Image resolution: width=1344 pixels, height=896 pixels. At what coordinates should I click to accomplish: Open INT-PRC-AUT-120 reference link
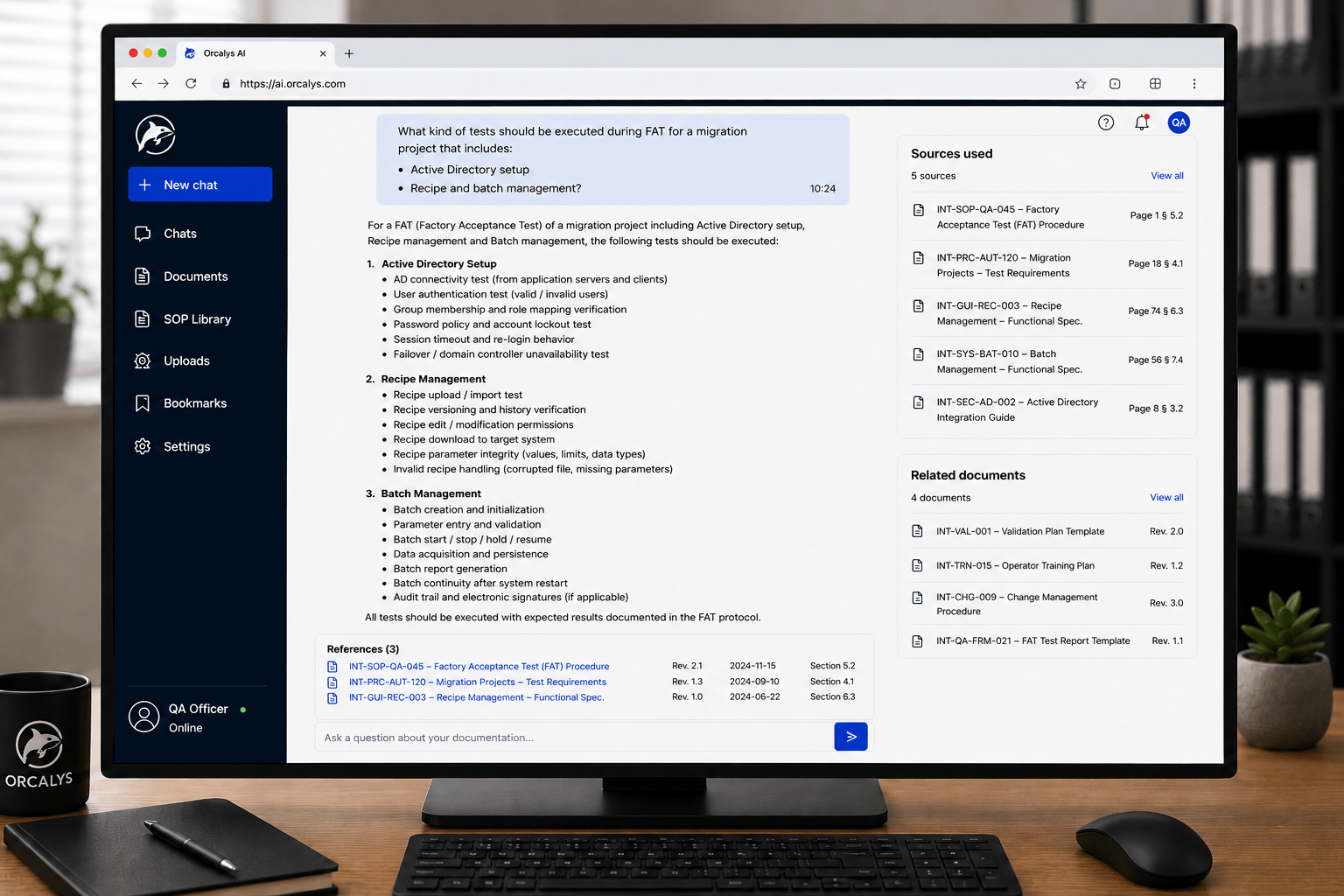(477, 682)
